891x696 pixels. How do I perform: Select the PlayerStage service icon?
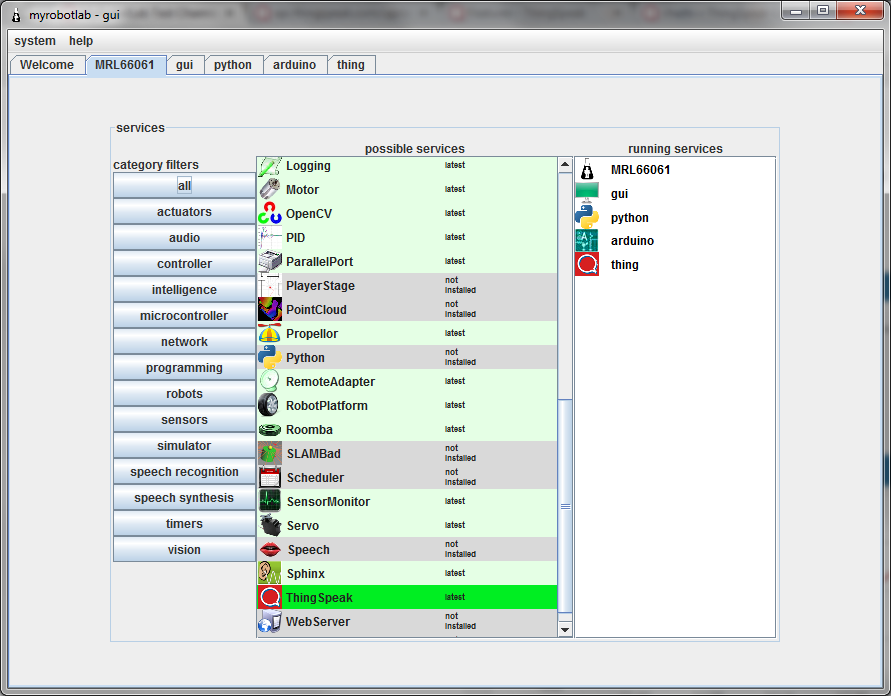coord(269,285)
